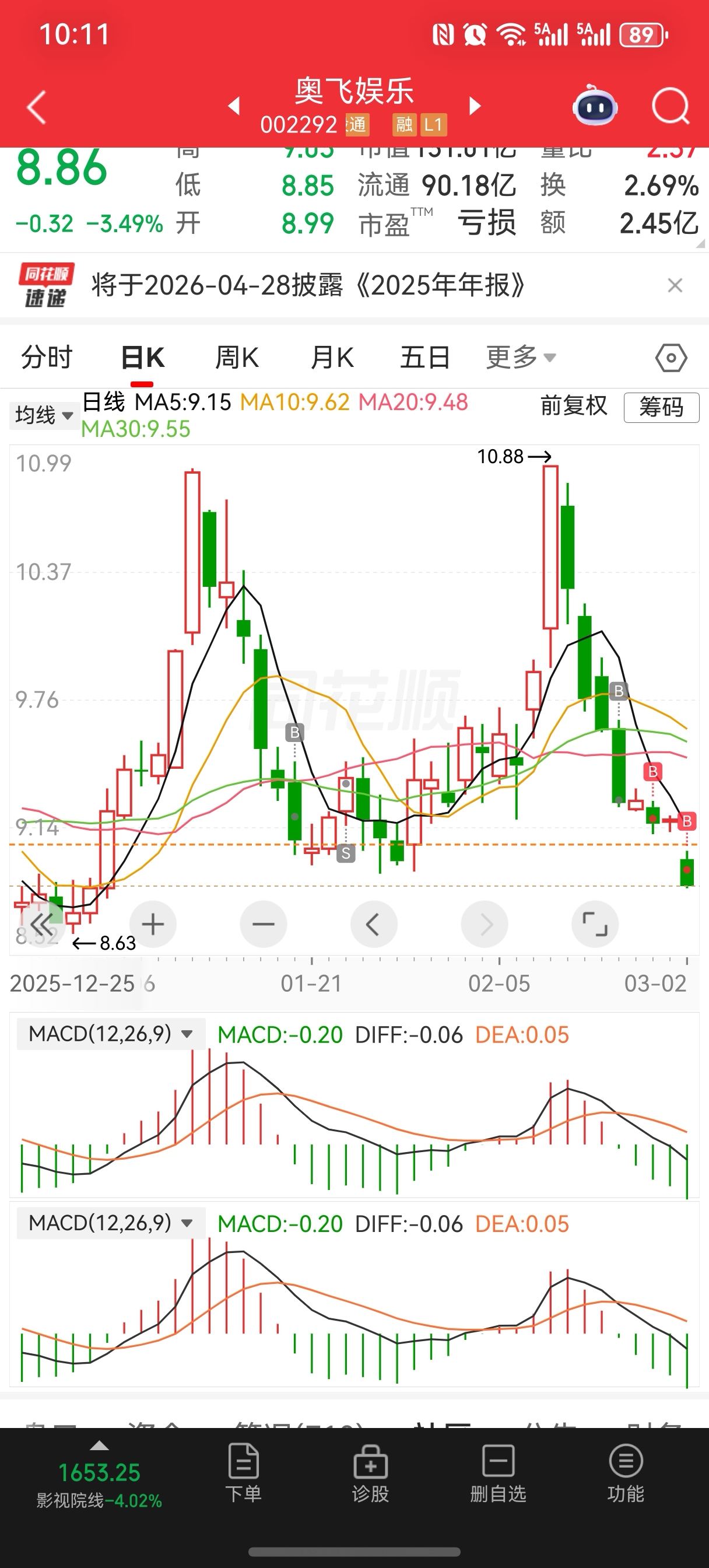Screen dimensions: 709x1568
Task: Zoom in chart with plus button
Action: click(x=153, y=924)
